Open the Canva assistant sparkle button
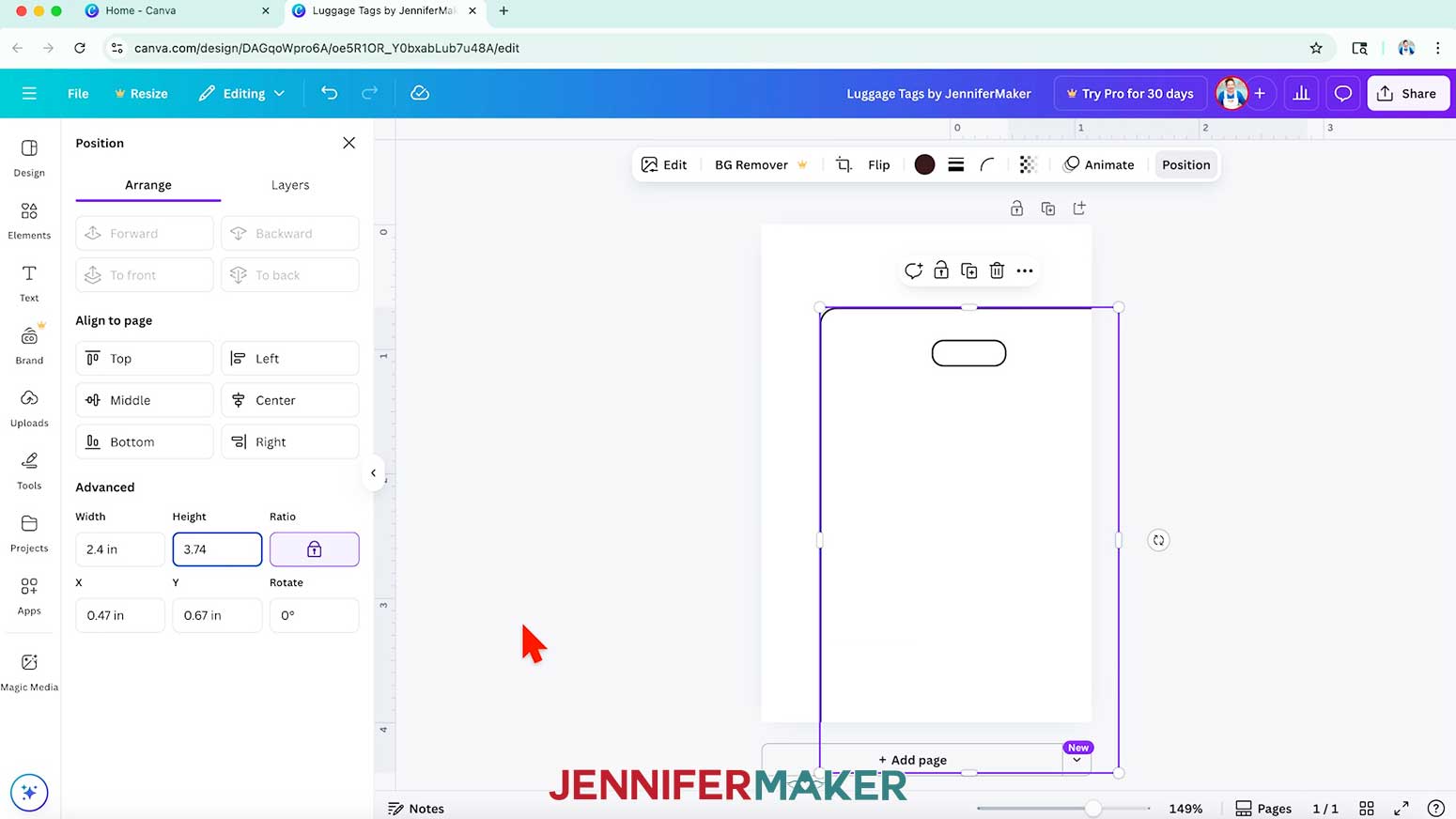Viewport: 1456px width, 819px height. click(29, 792)
